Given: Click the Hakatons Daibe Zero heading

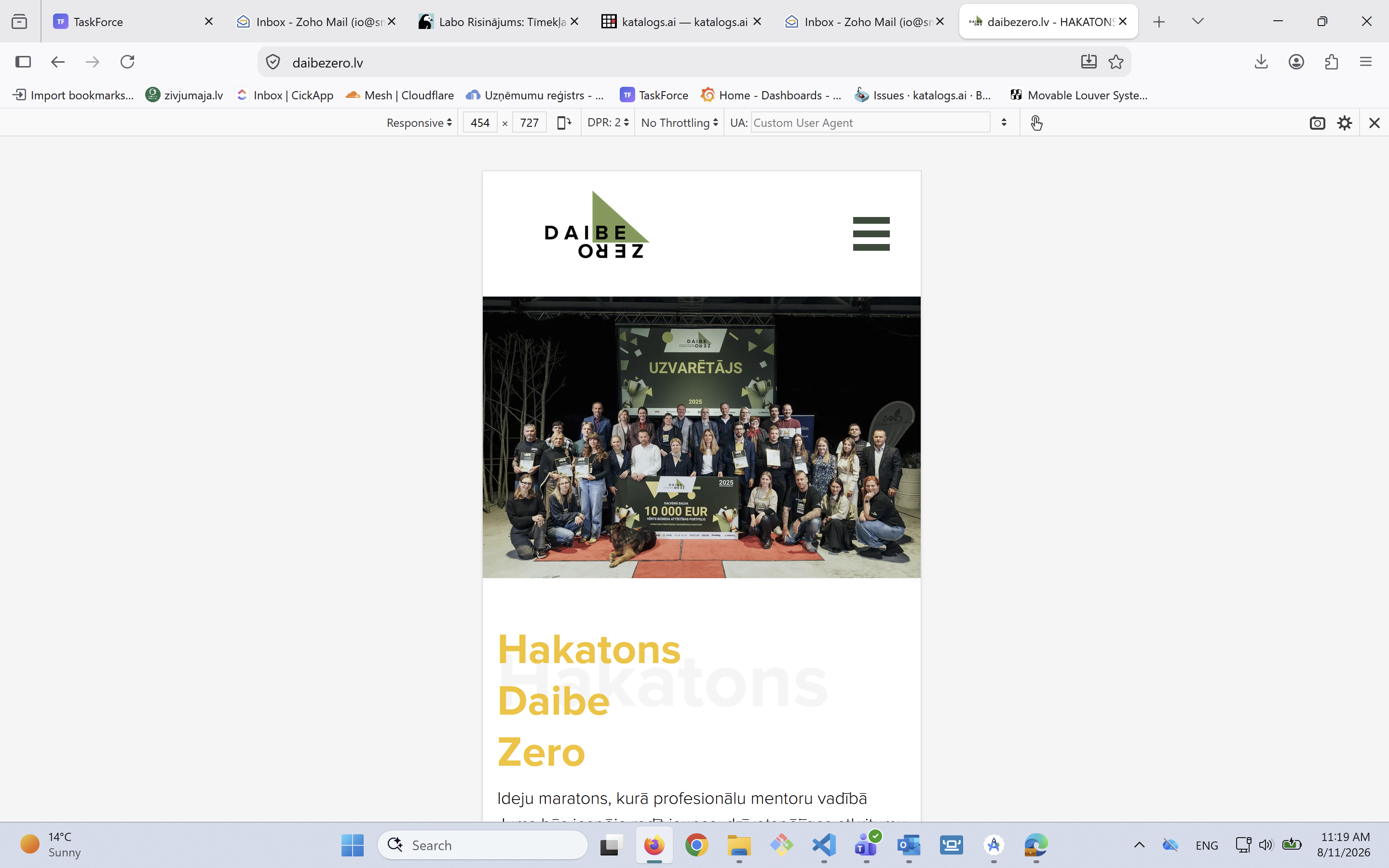Looking at the screenshot, I should pos(589,700).
